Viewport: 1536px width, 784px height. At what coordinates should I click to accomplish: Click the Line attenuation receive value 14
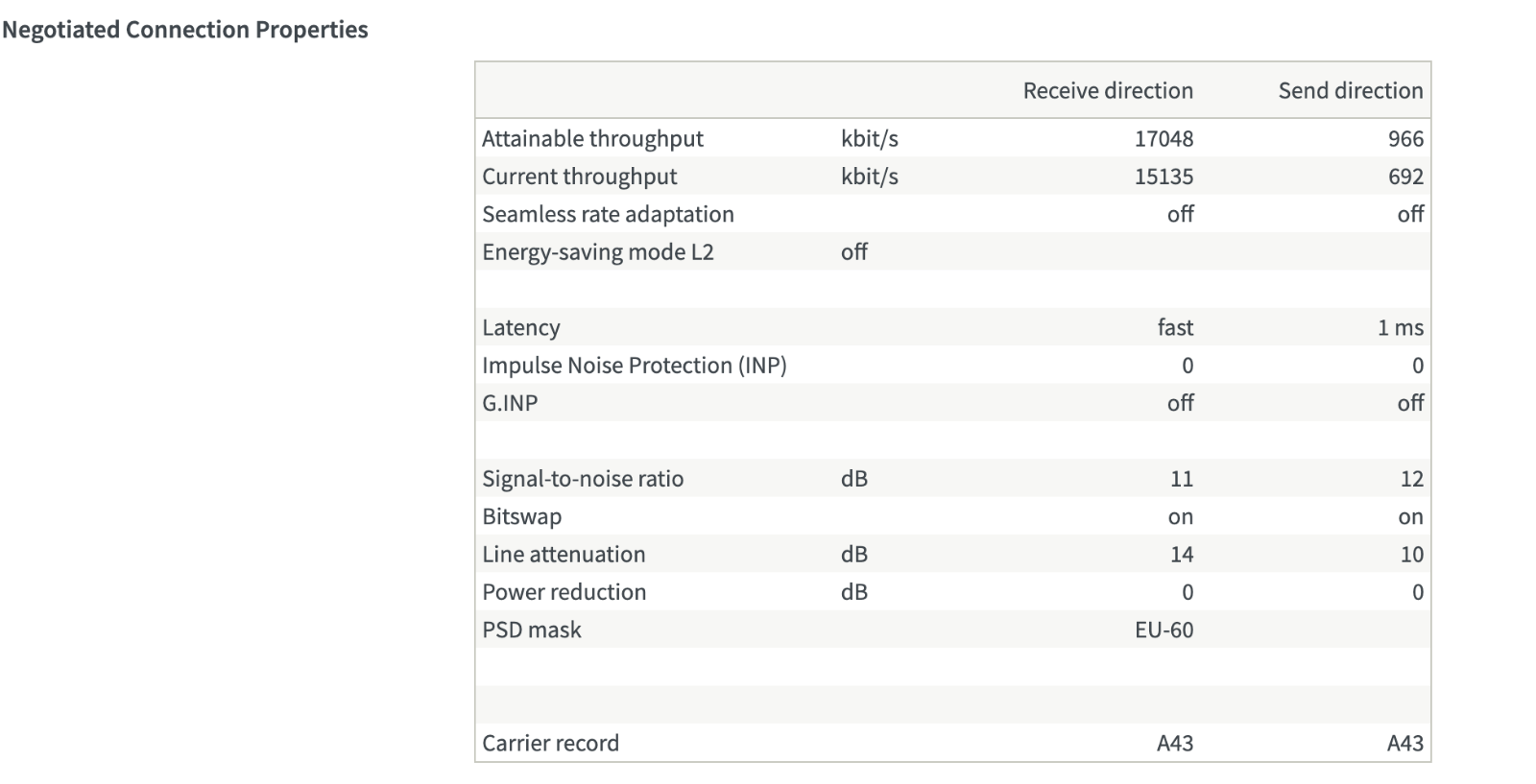point(1182,555)
